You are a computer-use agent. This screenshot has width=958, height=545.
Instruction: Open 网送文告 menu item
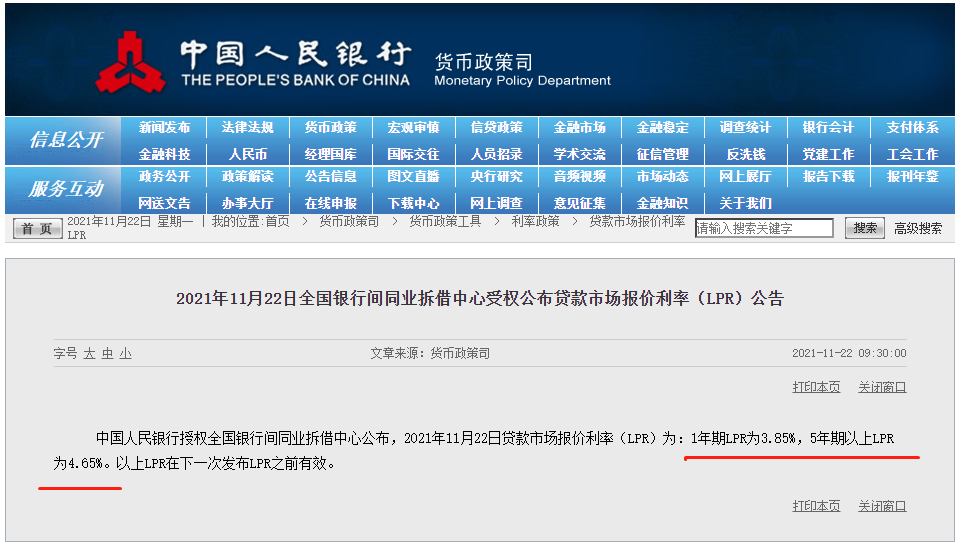[164, 203]
